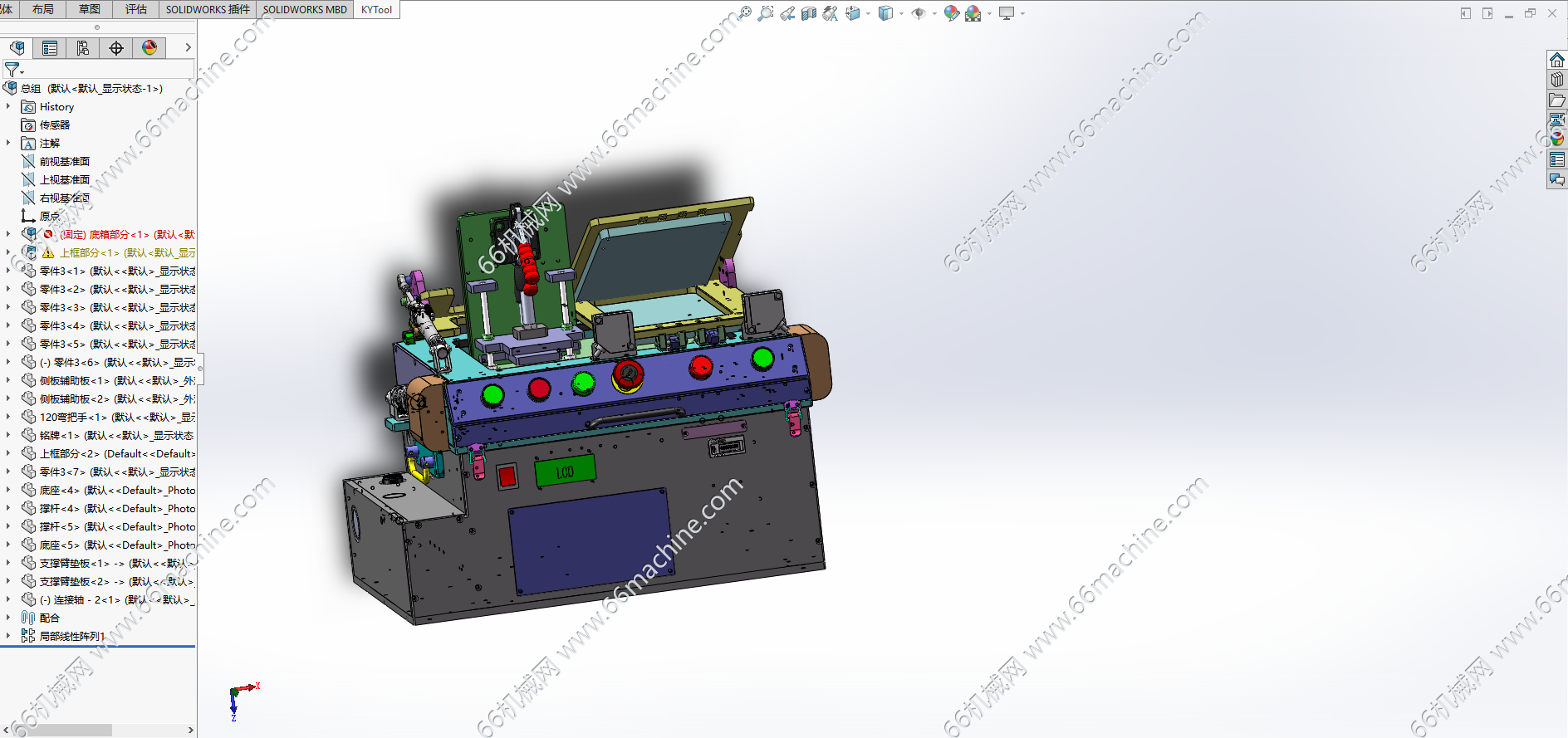The height and width of the screenshot is (738, 1568).
Task: Click the feature tree scroll-right arrow
Action: point(190,731)
